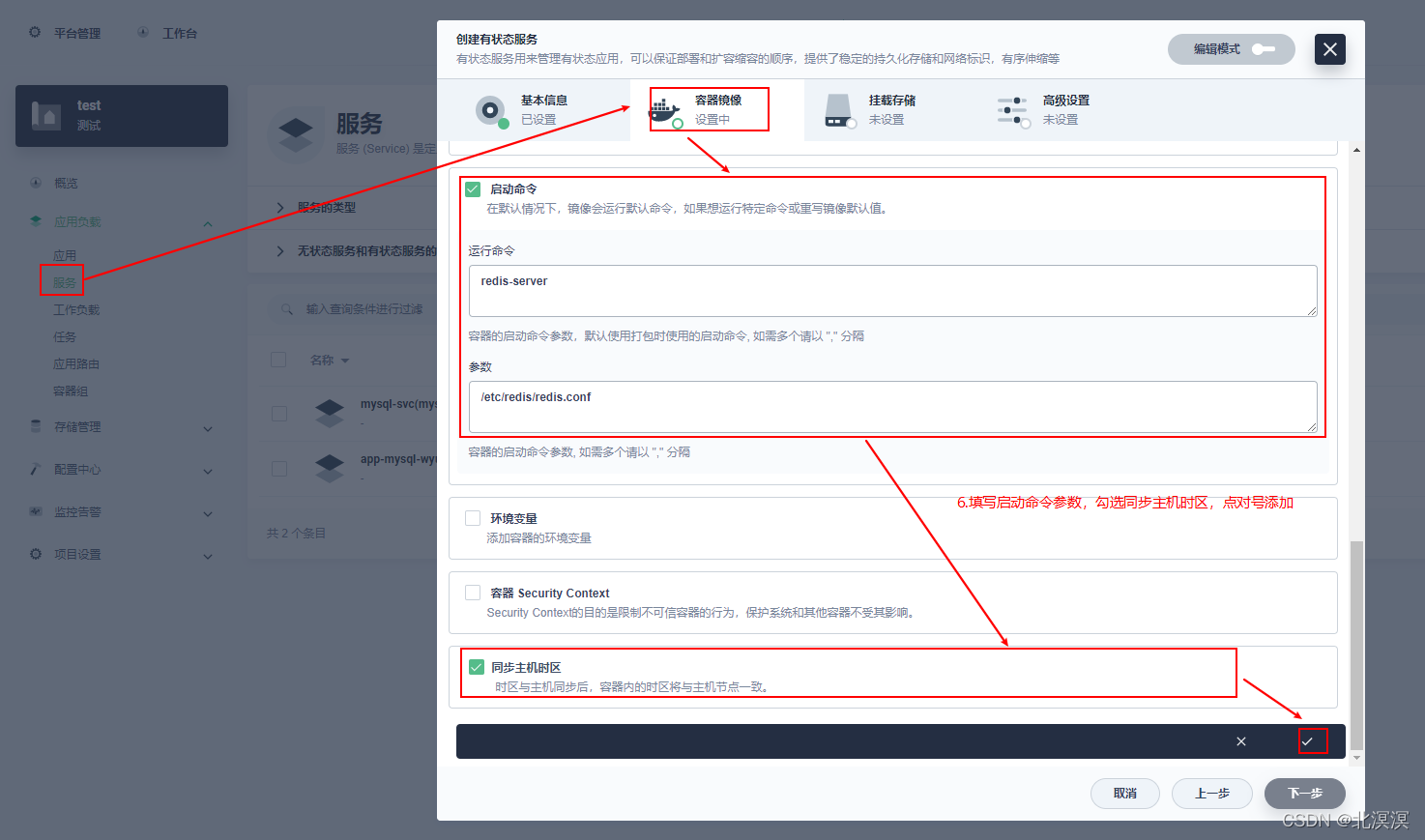Open the 服务 sidebar menu item
Screen dimensions: 1425x840
tap(65, 283)
